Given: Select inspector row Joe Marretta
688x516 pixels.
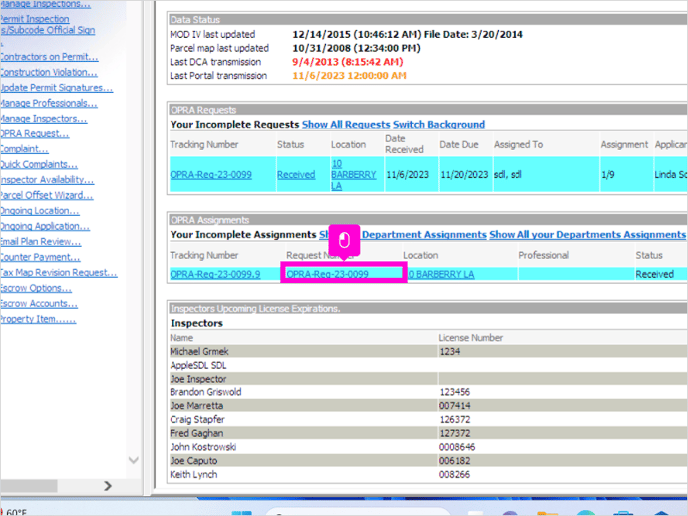Looking at the screenshot, I should point(428,405).
